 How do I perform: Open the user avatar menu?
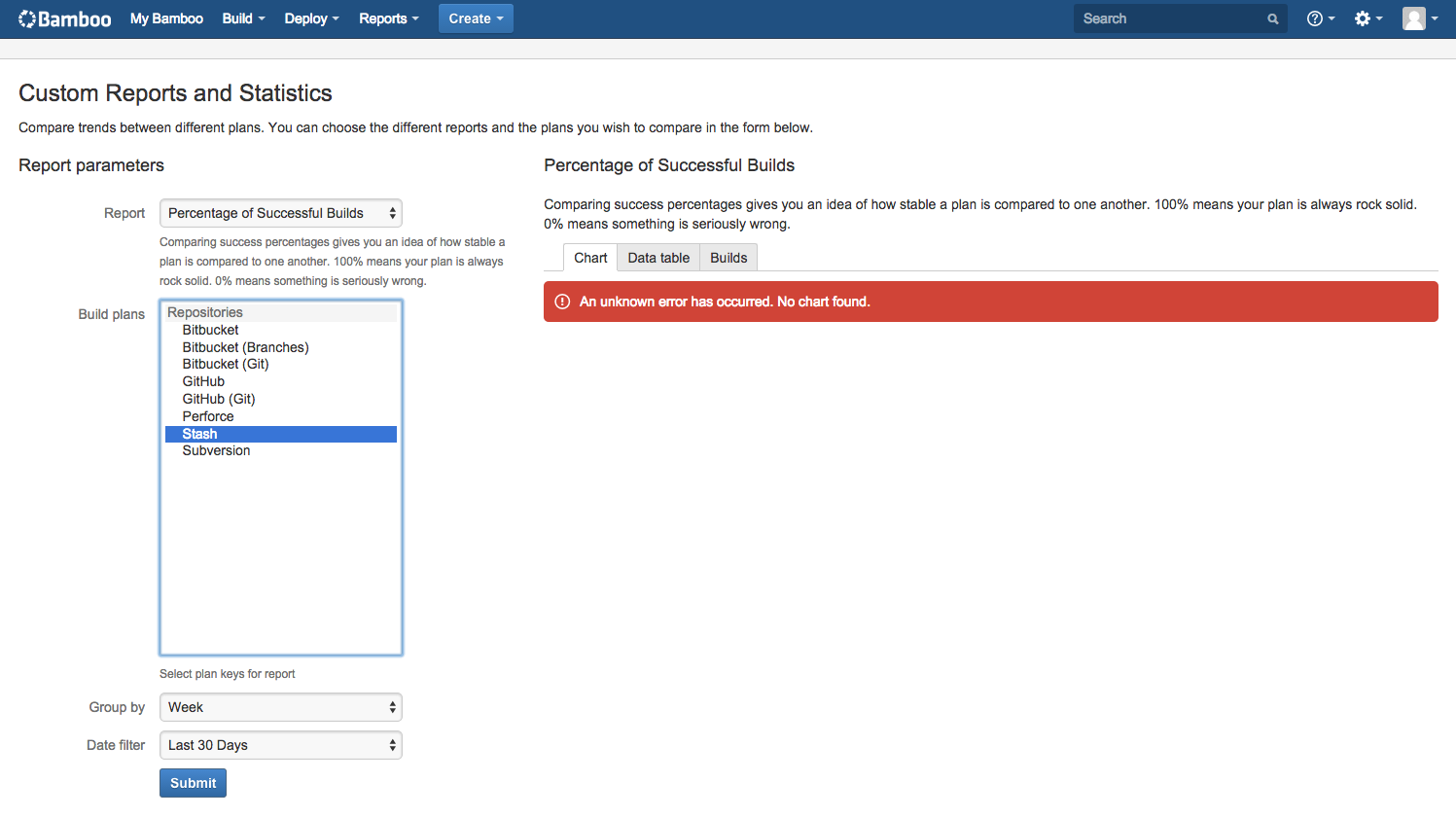[1420, 18]
